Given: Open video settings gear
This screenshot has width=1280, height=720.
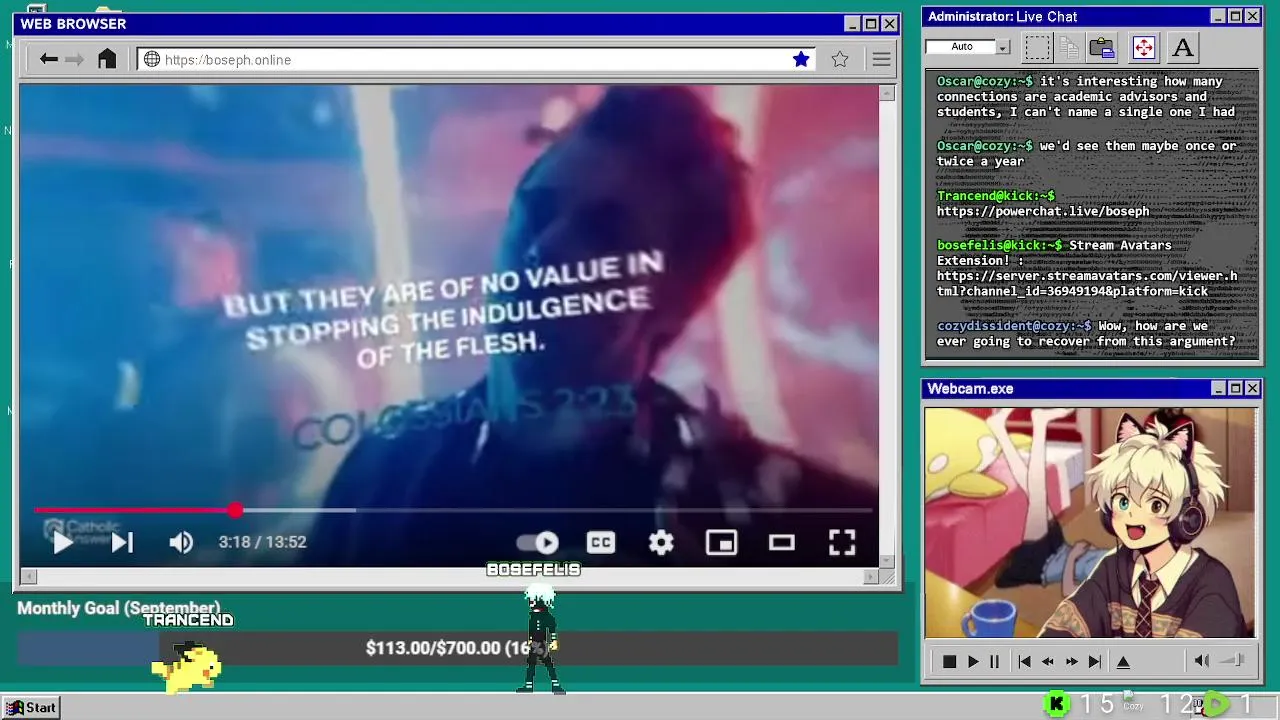Looking at the screenshot, I should pyautogui.click(x=661, y=542).
